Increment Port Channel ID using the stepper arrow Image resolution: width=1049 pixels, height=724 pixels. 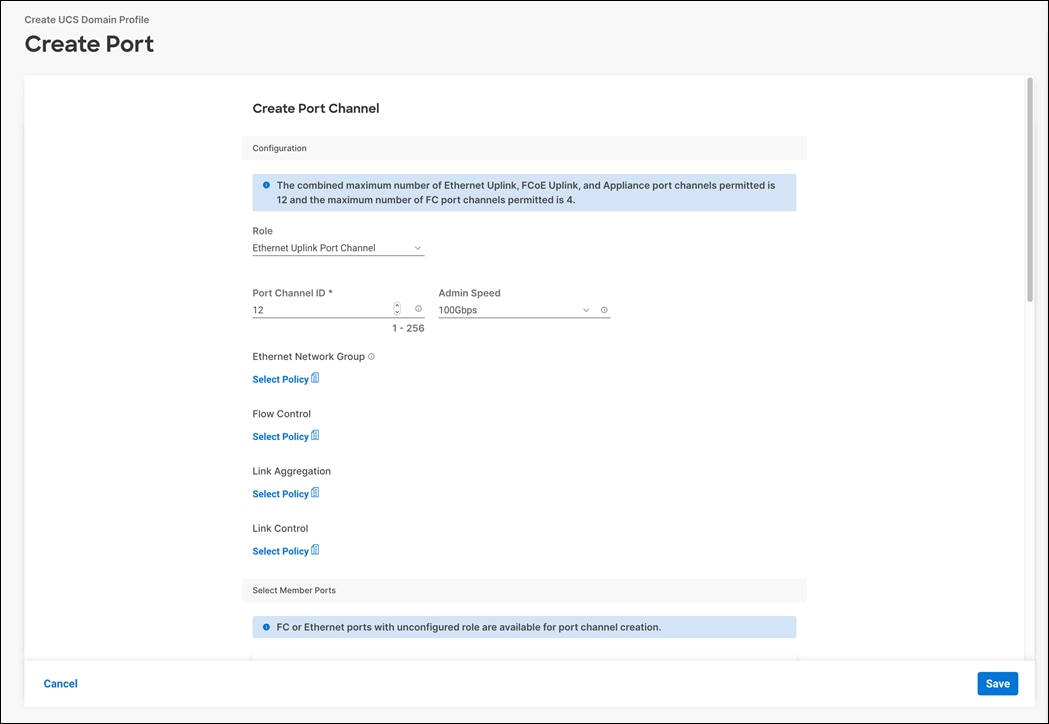tap(396, 306)
